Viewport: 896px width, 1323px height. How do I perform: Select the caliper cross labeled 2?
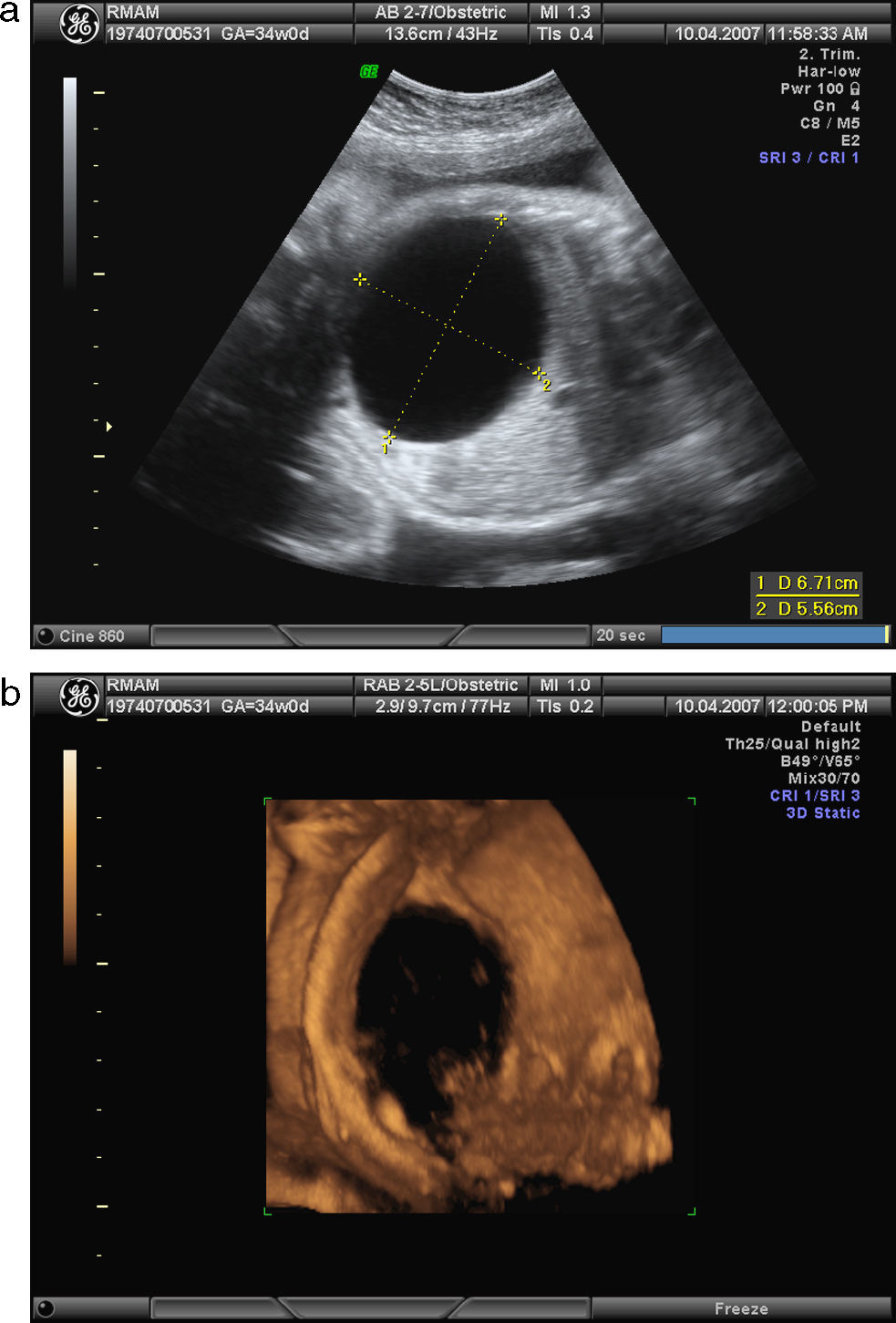(x=539, y=373)
